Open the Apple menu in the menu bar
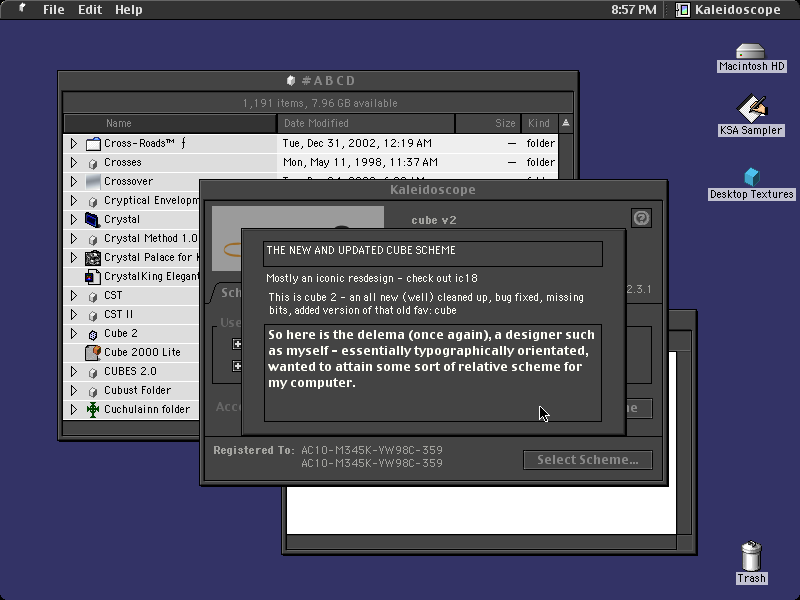800x600 pixels. coord(22,9)
